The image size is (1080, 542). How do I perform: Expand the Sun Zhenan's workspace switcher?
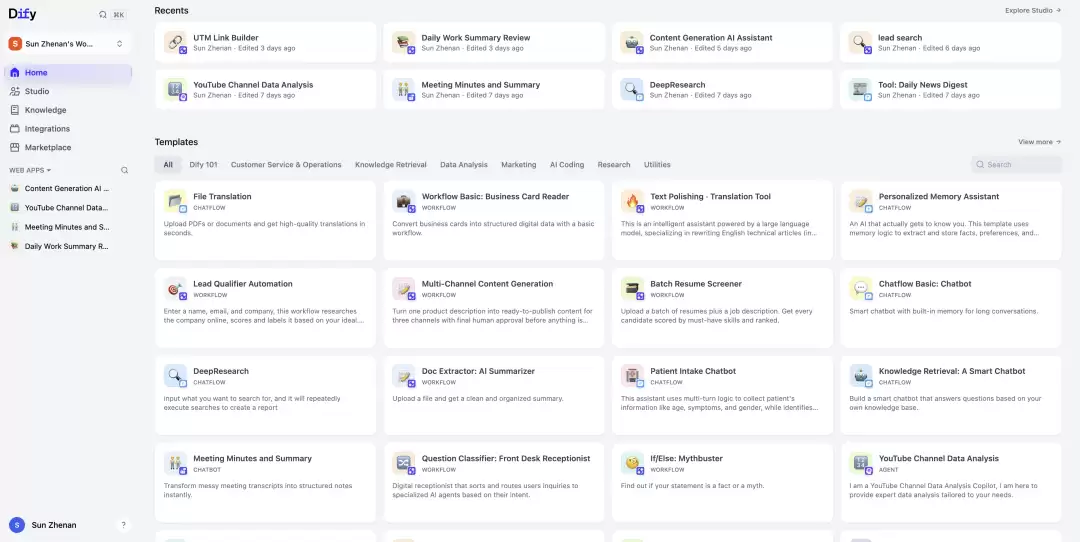(x=69, y=43)
